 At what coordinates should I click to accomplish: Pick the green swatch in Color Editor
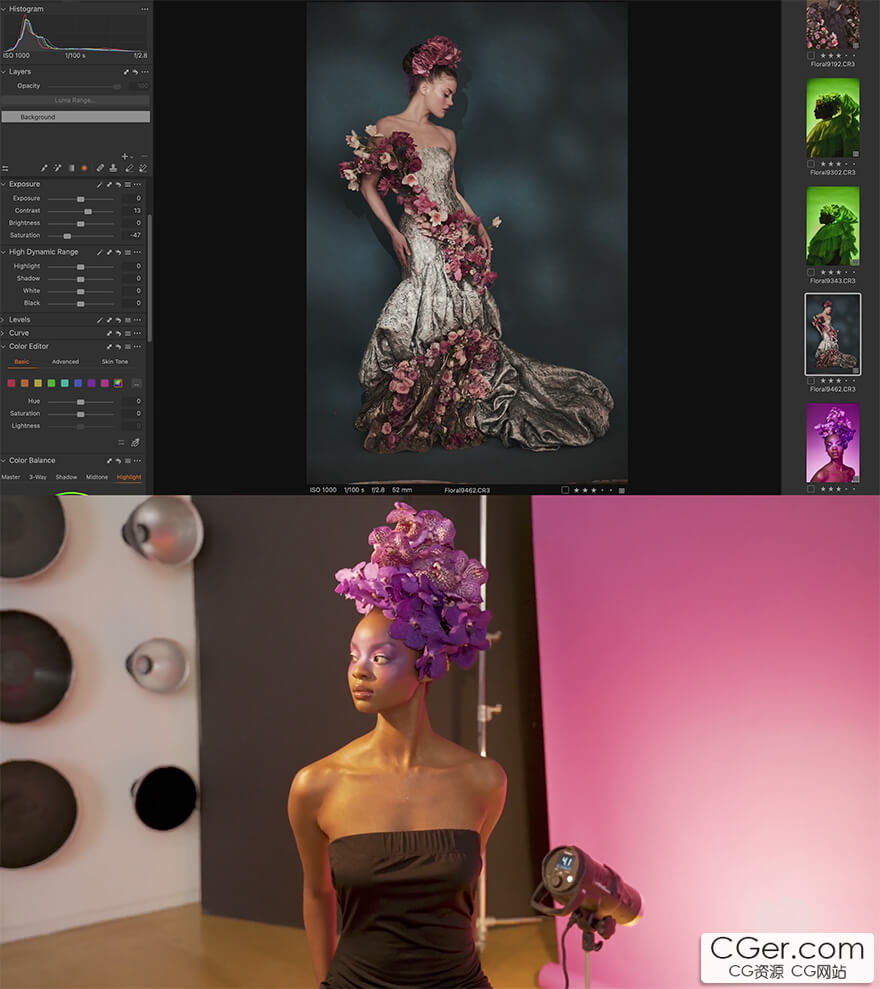click(51, 383)
